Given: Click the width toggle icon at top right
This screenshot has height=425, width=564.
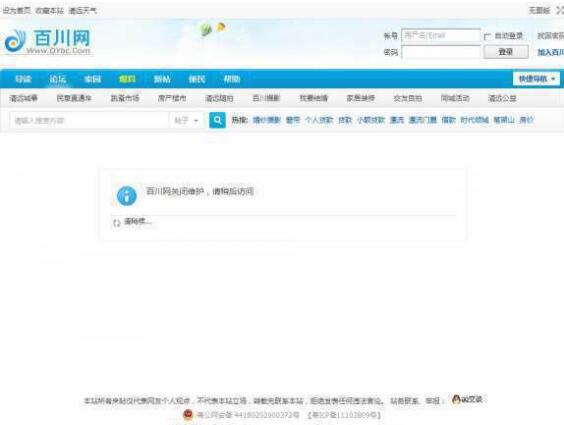Looking at the screenshot, I should point(560,10).
